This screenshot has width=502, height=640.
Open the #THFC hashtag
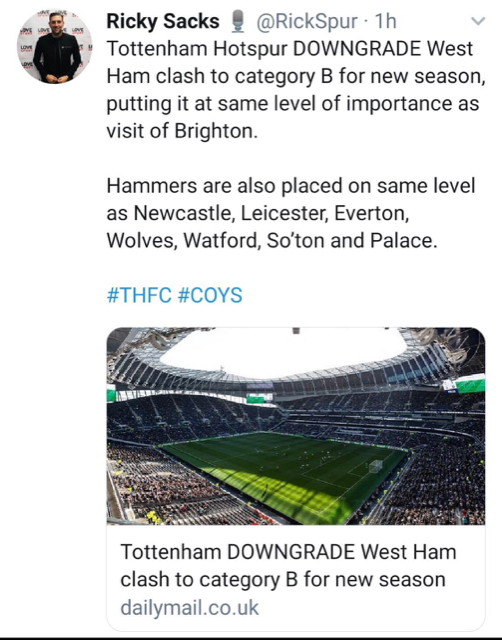point(139,295)
